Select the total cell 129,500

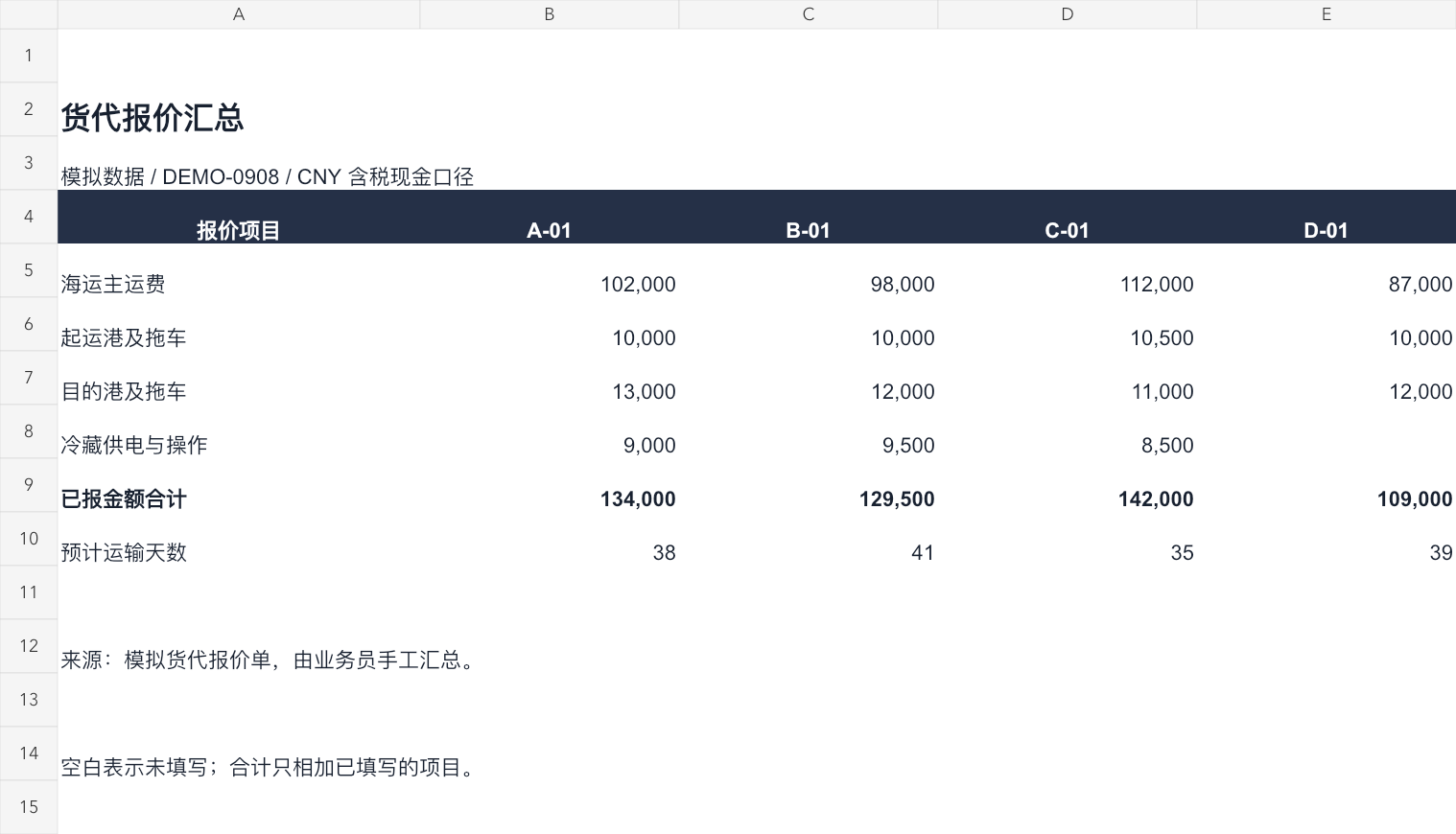click(x=809, y=485)
